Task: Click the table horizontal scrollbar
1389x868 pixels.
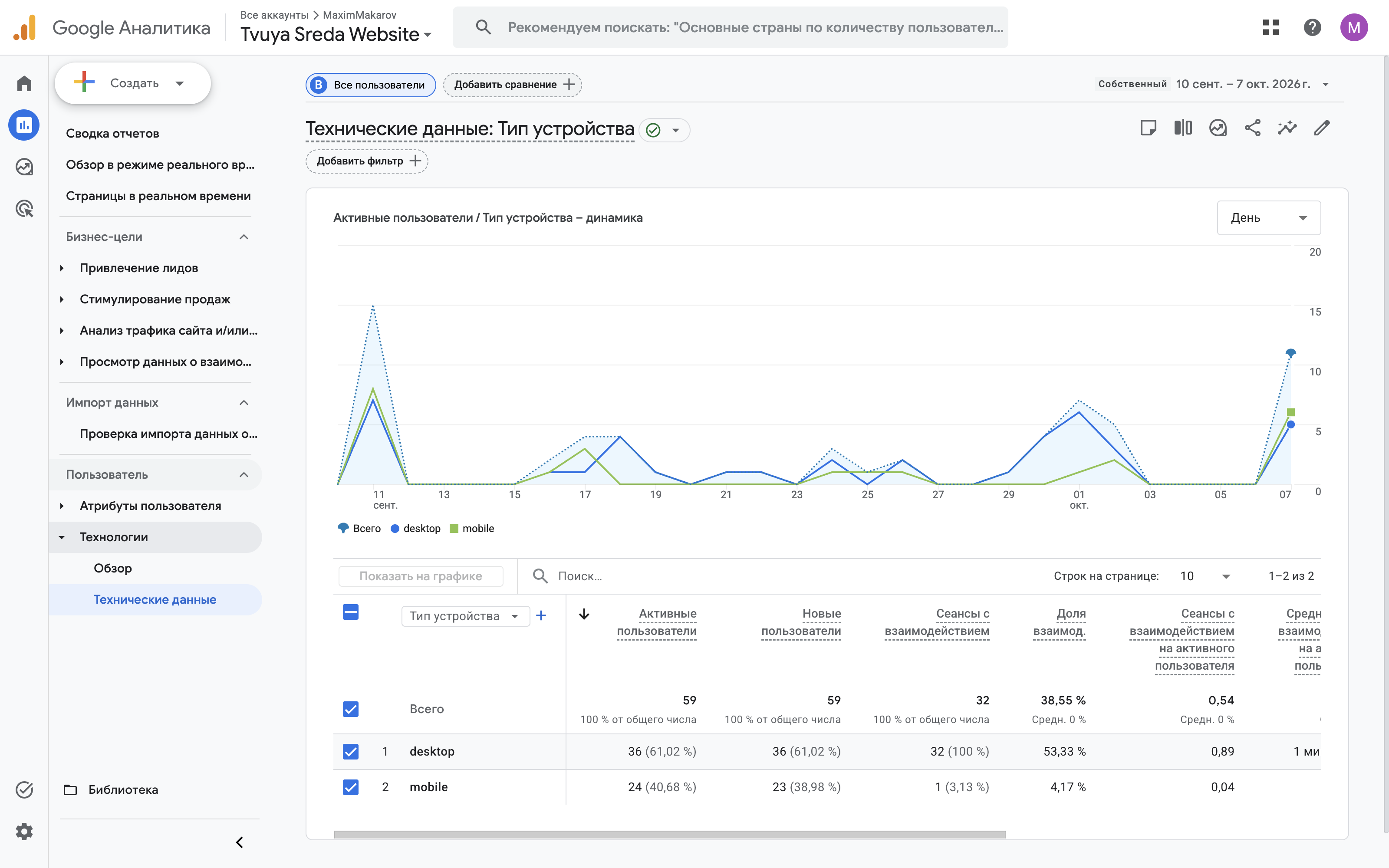Action: (669, 834)
